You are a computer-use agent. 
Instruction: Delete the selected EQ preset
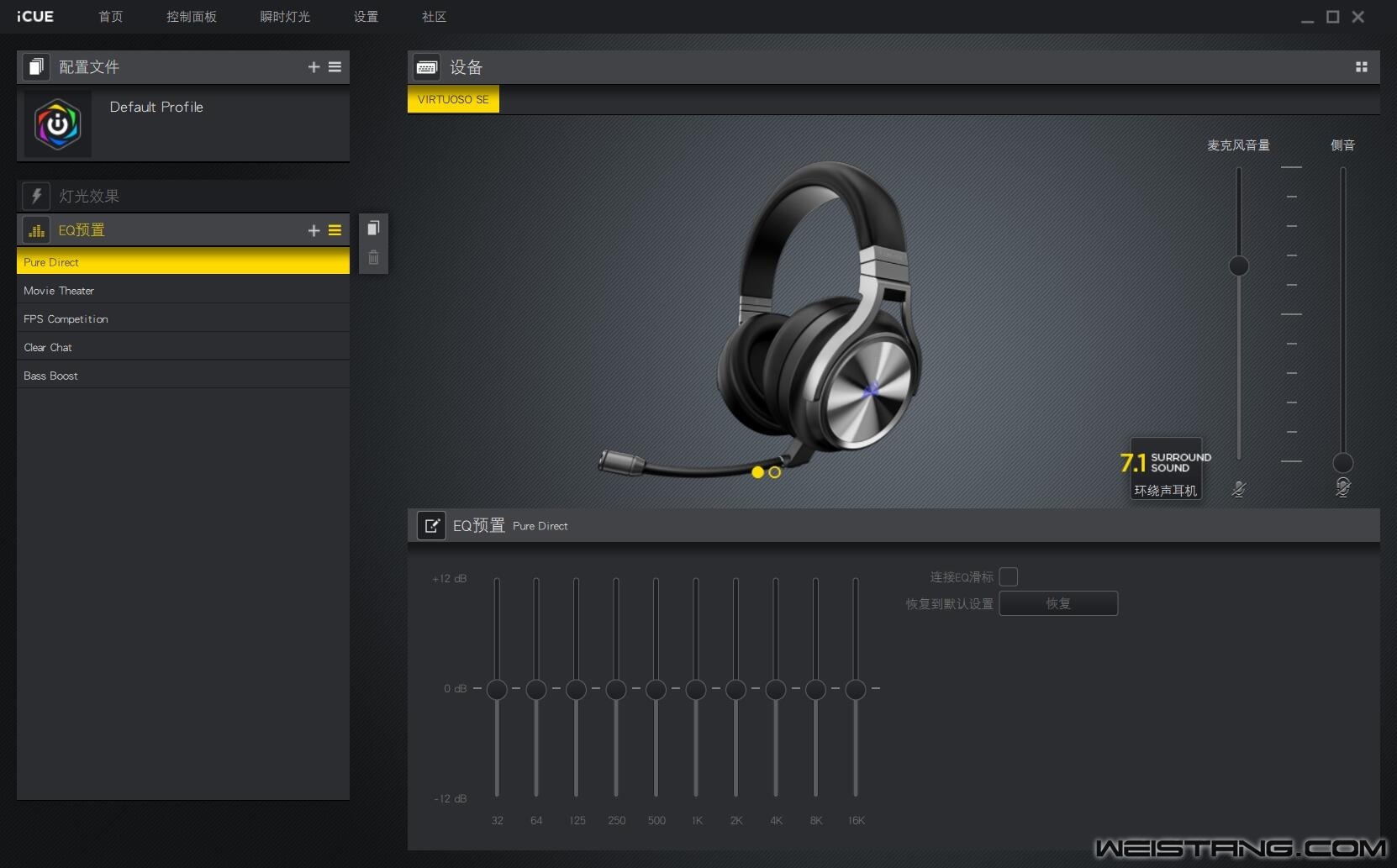(x=373, y=258)
